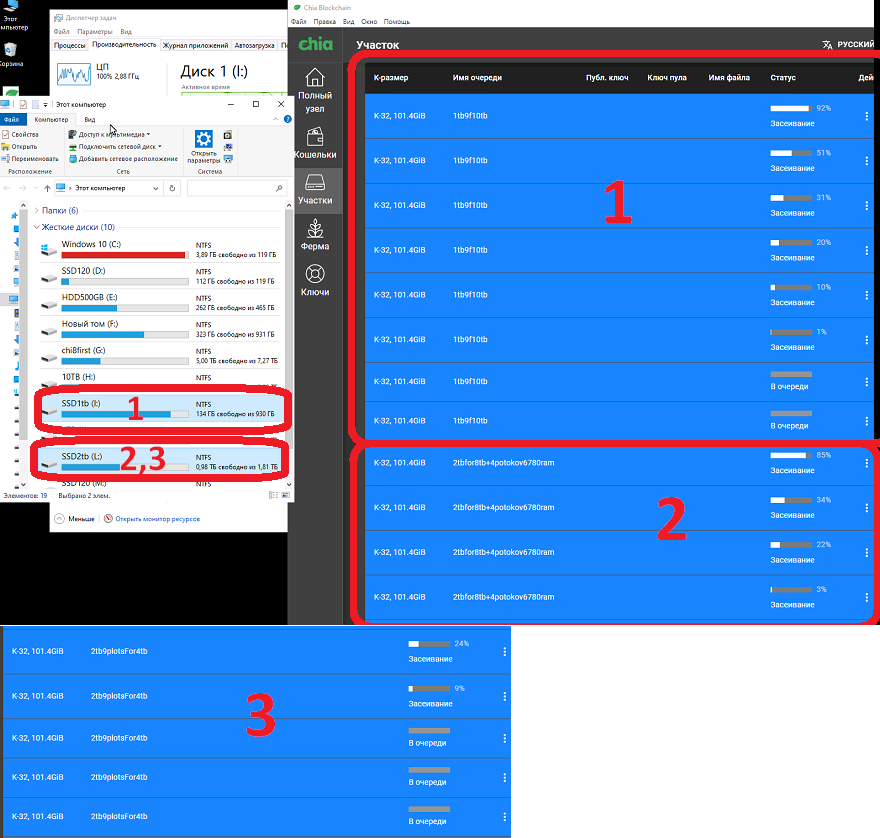
Task: Open the quick access toolbar customize dropdown
Action: click(45, 105)
